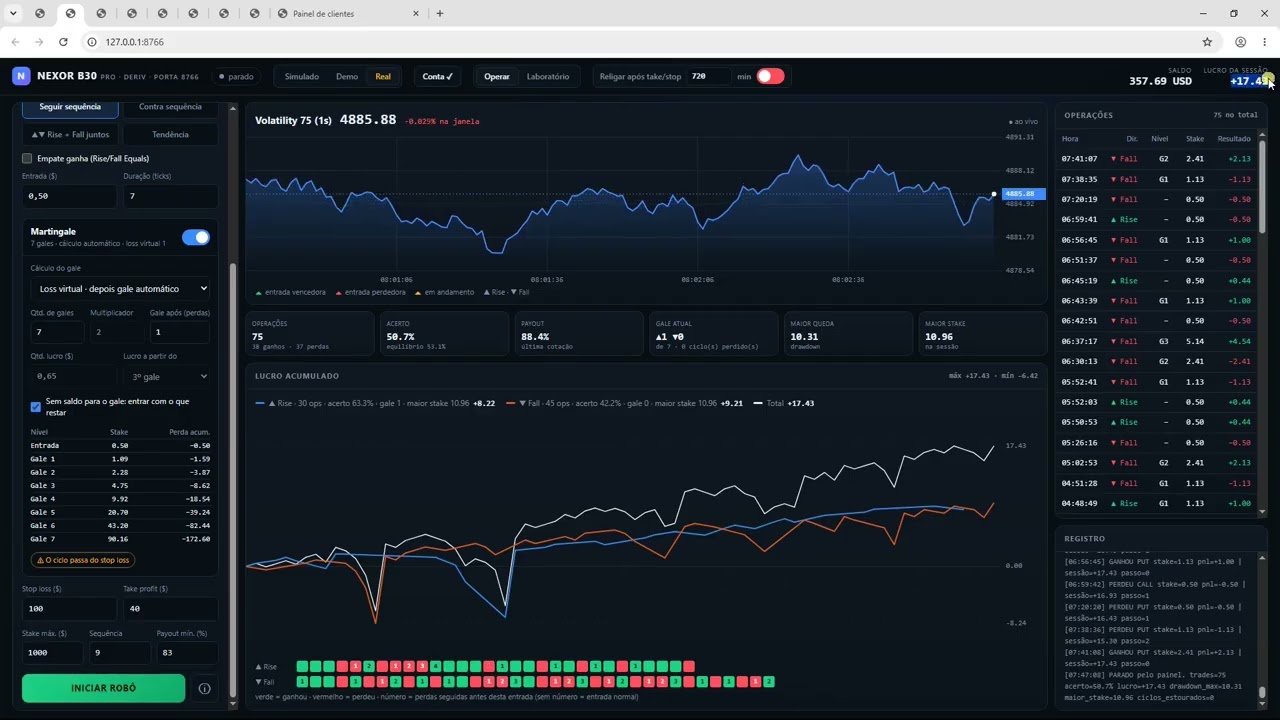Click the NEXOR B30 logo icon
Screen dimensions: 1280x720
(x=21, y=76)
